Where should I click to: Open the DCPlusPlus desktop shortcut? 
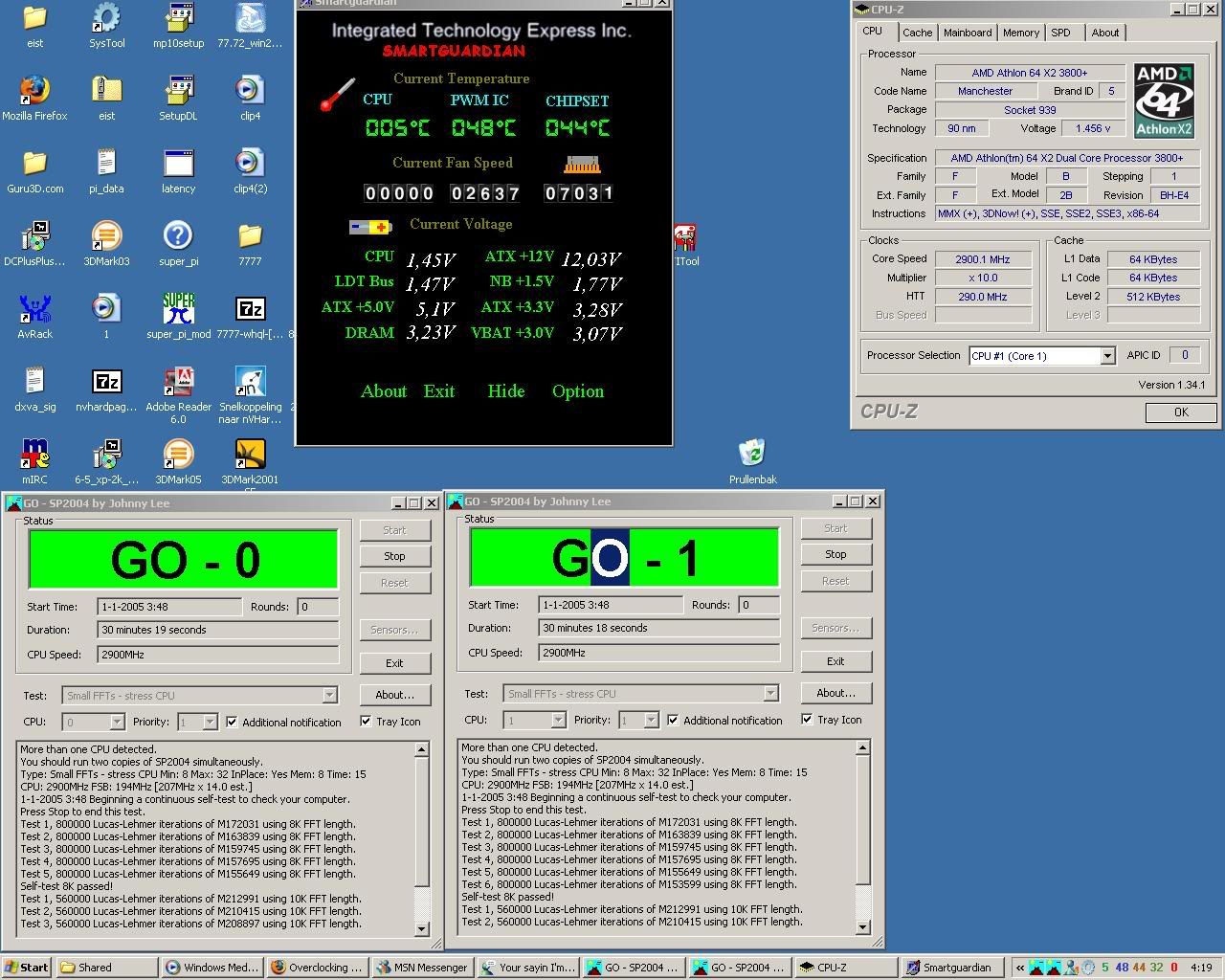click(x=34, y=243)
